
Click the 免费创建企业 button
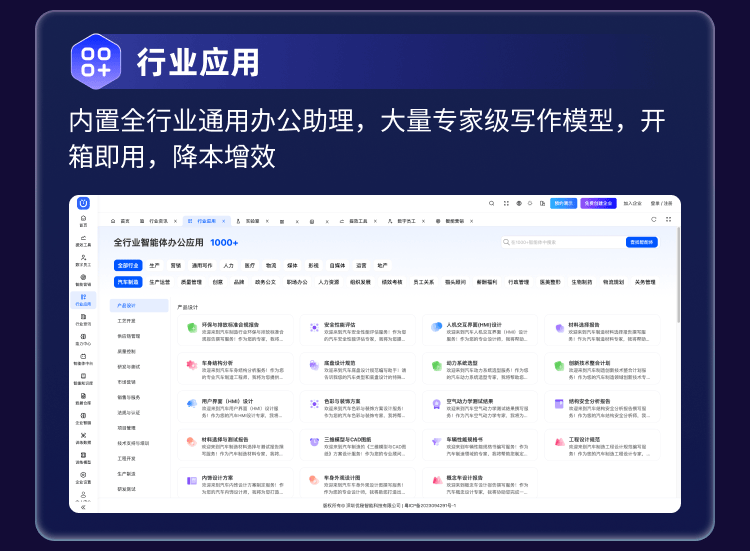coord(599,203)
